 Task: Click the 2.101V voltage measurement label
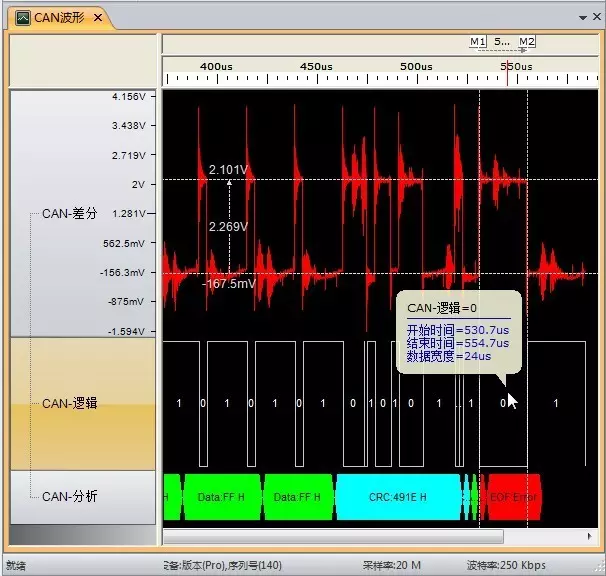[x=227, y=170]
